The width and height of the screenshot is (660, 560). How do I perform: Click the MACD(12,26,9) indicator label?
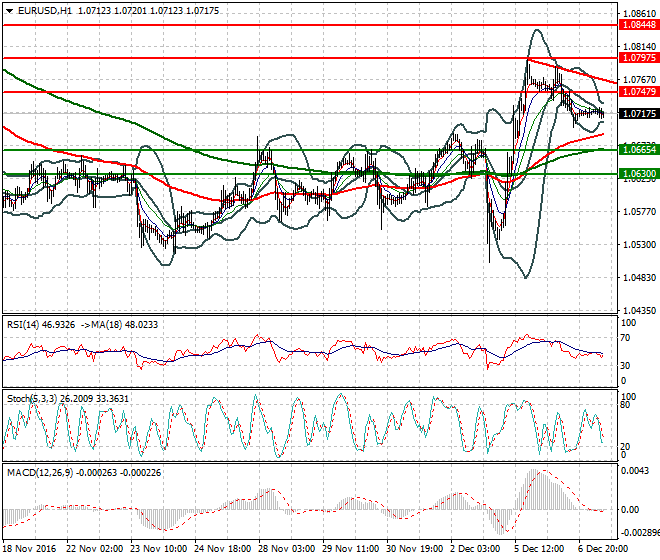[x=40, y=472]
